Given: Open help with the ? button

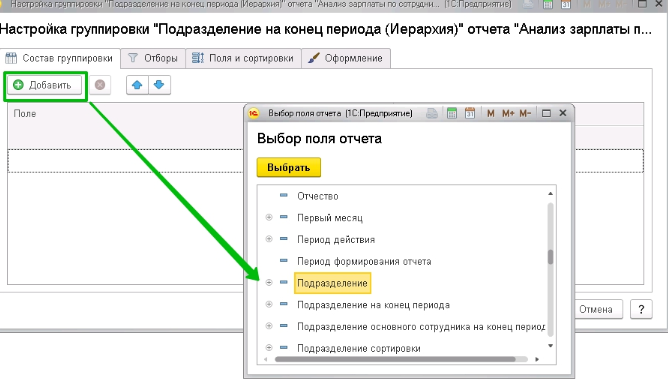Looking at the screenshot, I should pyautogui.click(x=641, y=309).
